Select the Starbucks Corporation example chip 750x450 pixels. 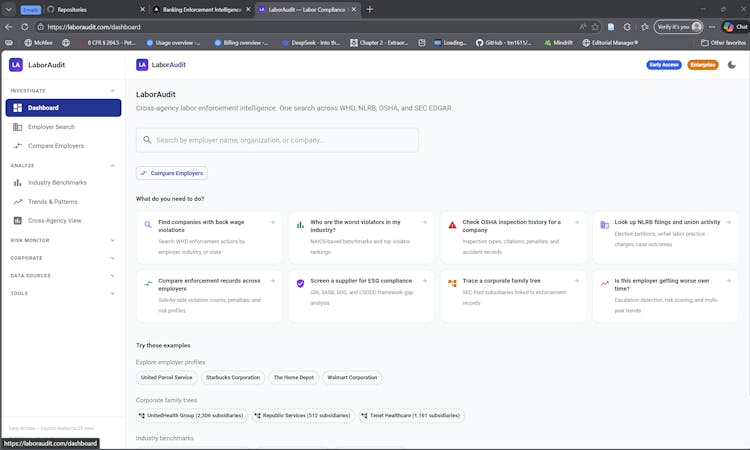[x=231, y=378]
